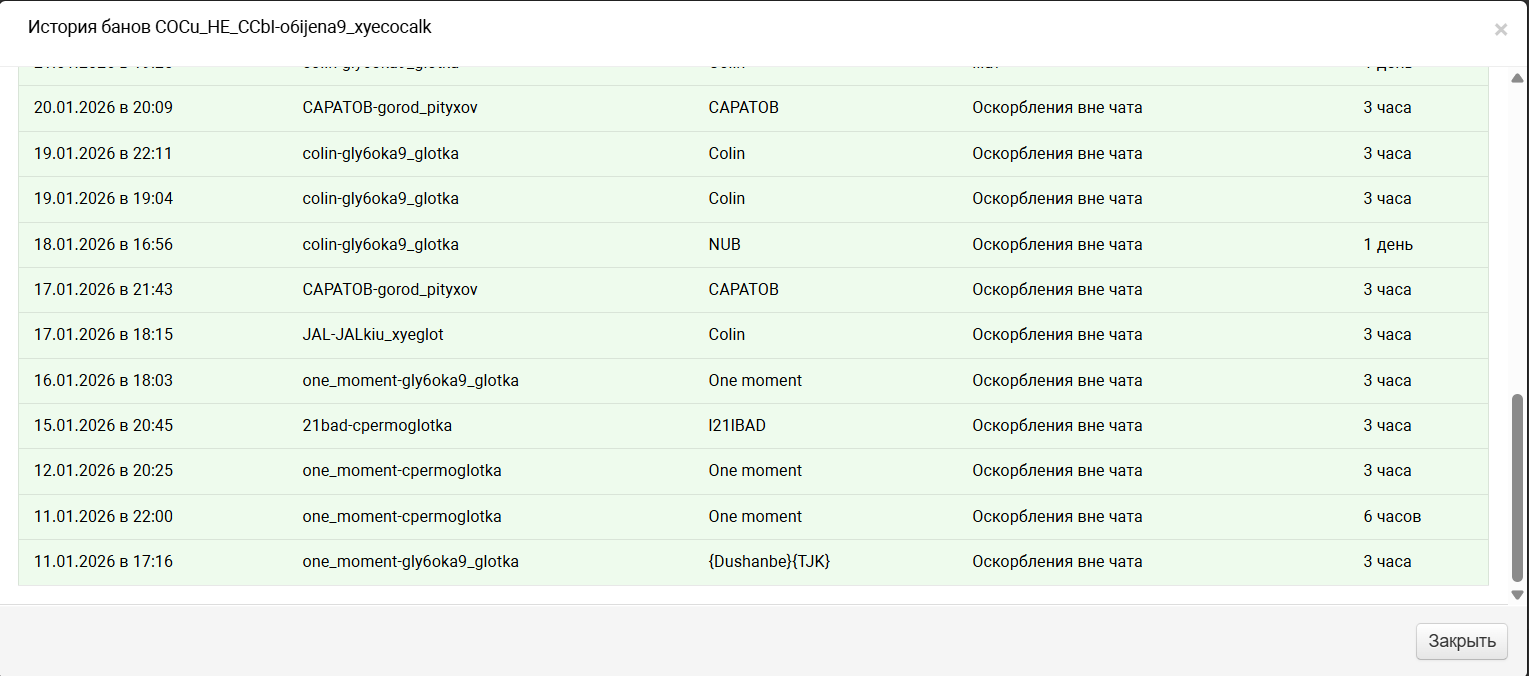Click the JAL-JALkiu nickname entry
1529x676 pixels.
373,335
